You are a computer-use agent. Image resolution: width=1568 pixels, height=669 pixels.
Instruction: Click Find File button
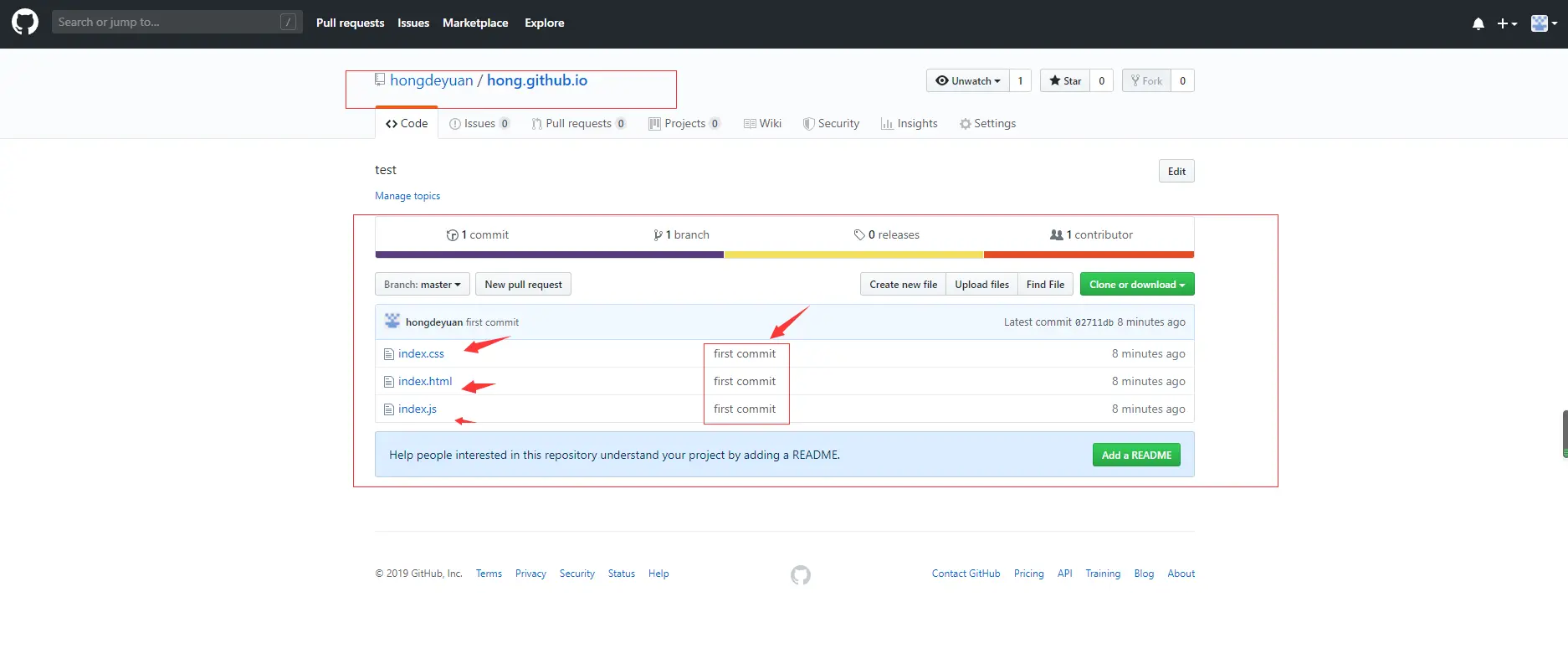click(1046, 284)
